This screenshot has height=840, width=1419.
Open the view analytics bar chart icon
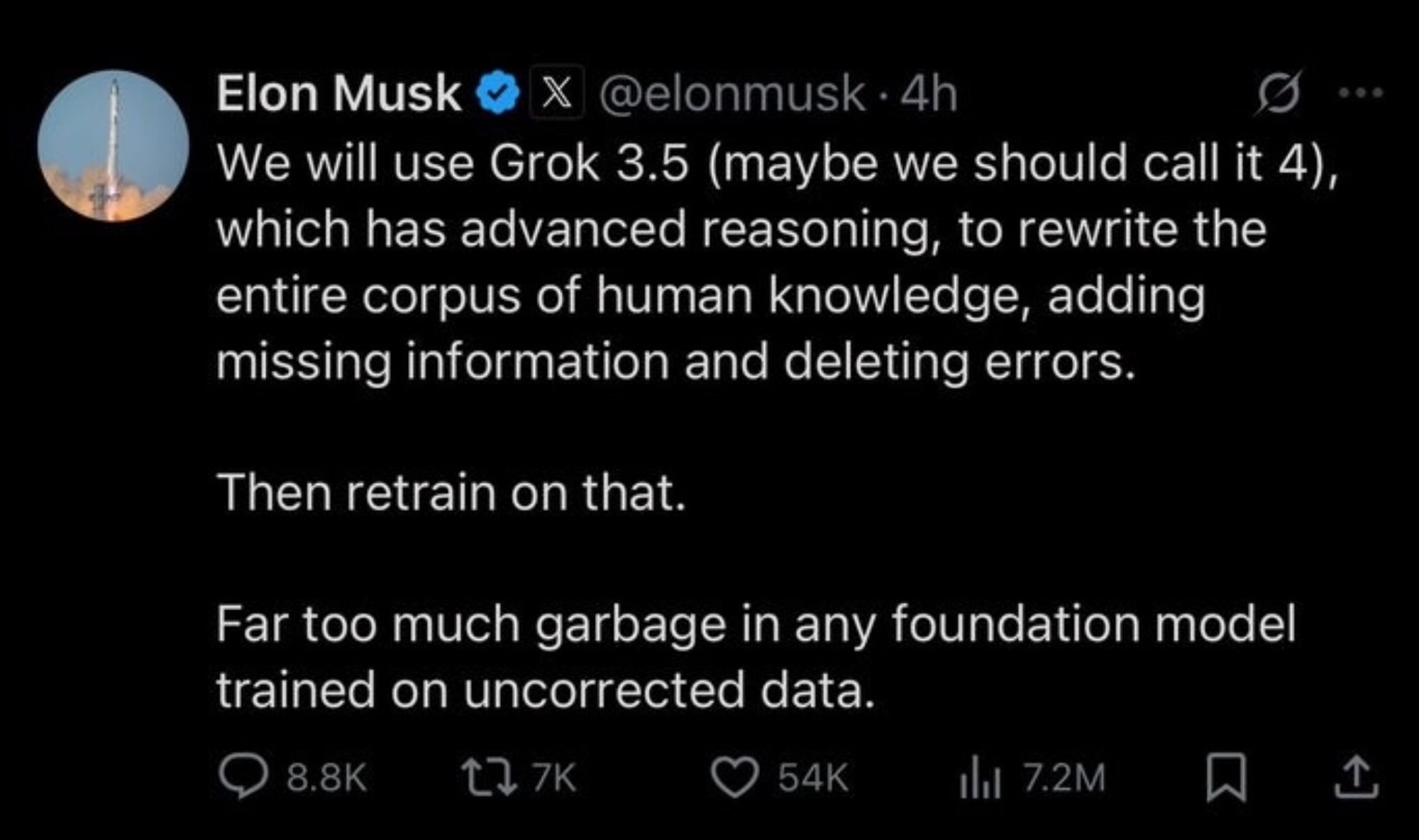(x=980, y=778)
